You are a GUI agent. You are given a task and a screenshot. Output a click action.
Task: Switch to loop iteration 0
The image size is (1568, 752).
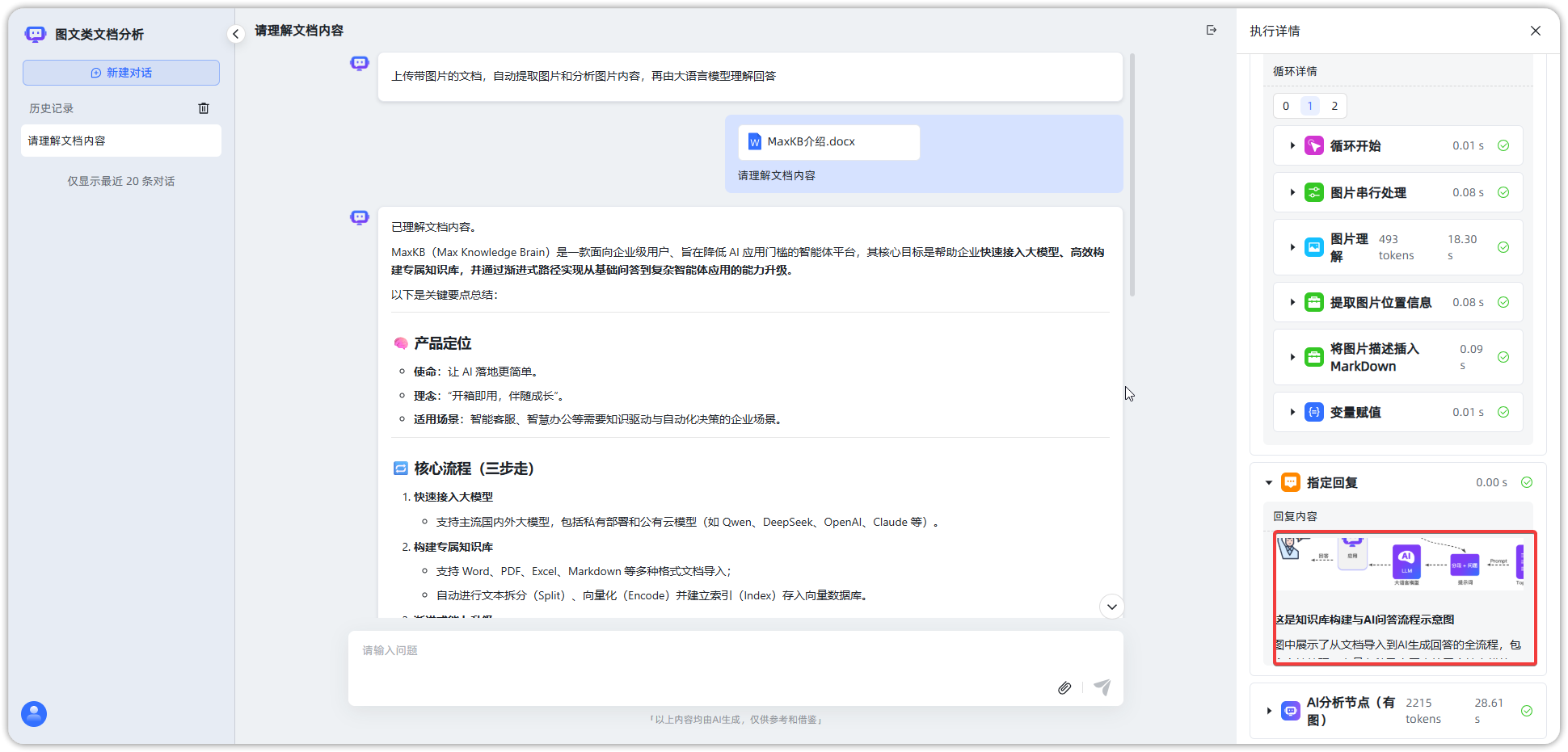click(1286, 106)
